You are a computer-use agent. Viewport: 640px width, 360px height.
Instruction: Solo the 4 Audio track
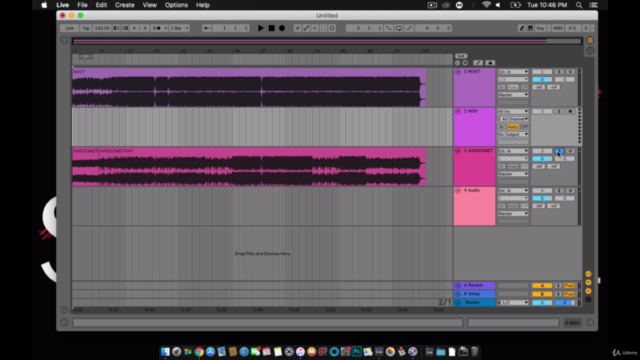(559, 191)
